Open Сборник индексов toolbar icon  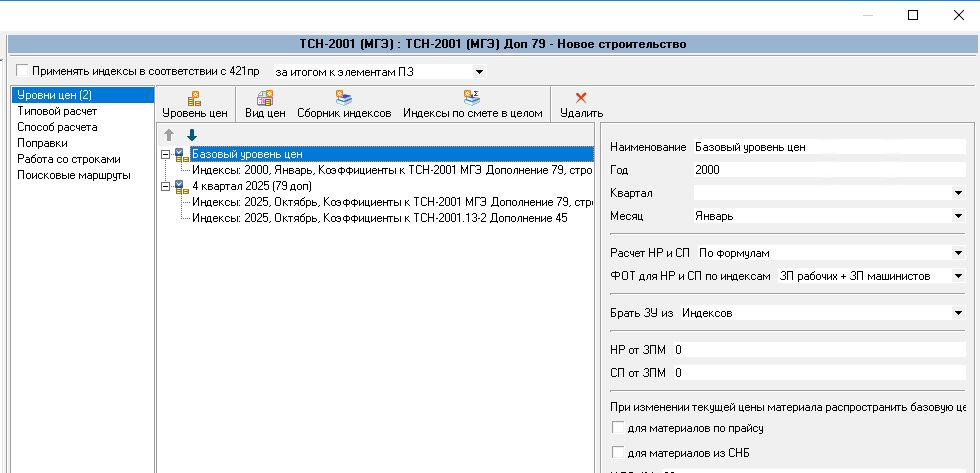point(344,99)
